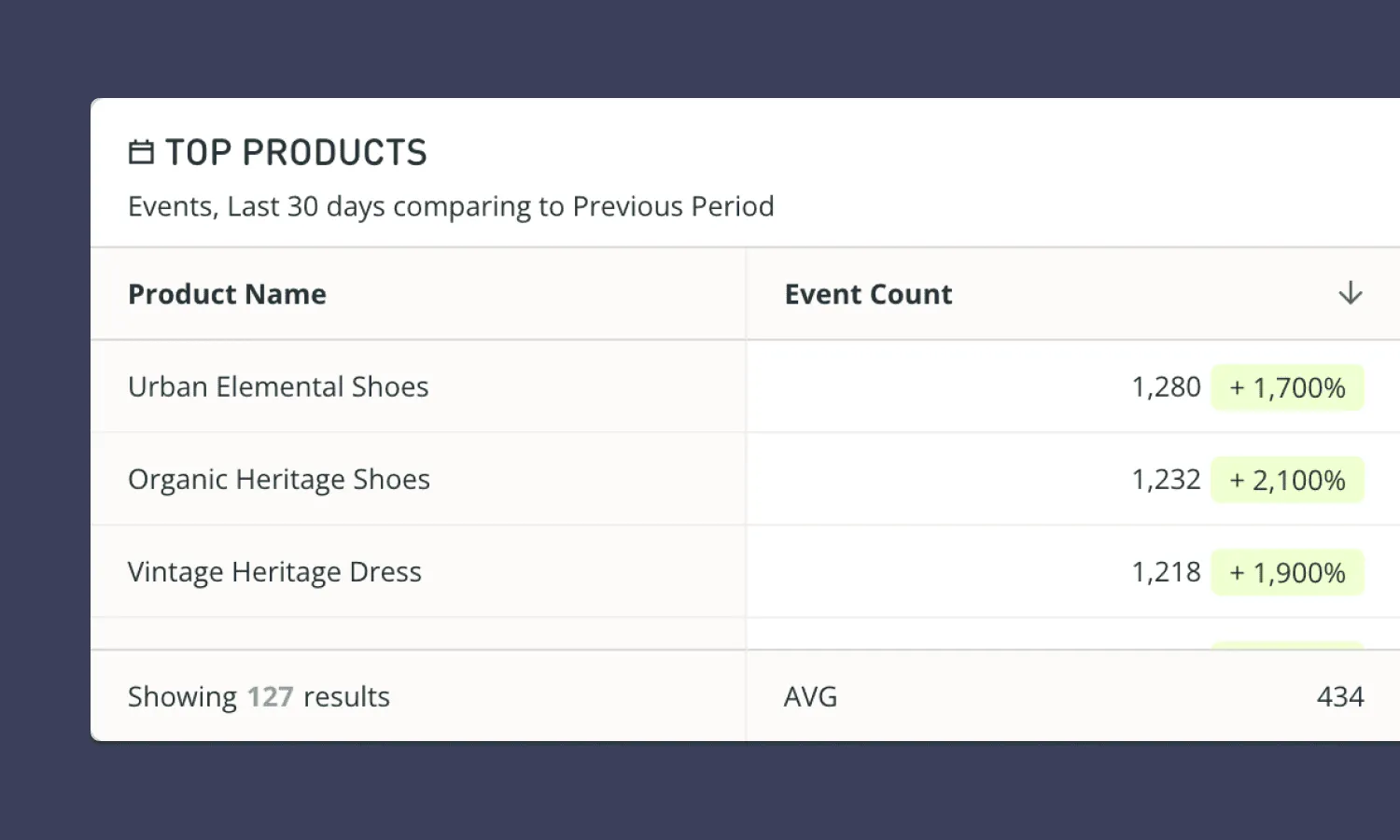The height and width of the screenshot is (840, 1400).
Task: Click the AVG footer label
Action: 810,696
